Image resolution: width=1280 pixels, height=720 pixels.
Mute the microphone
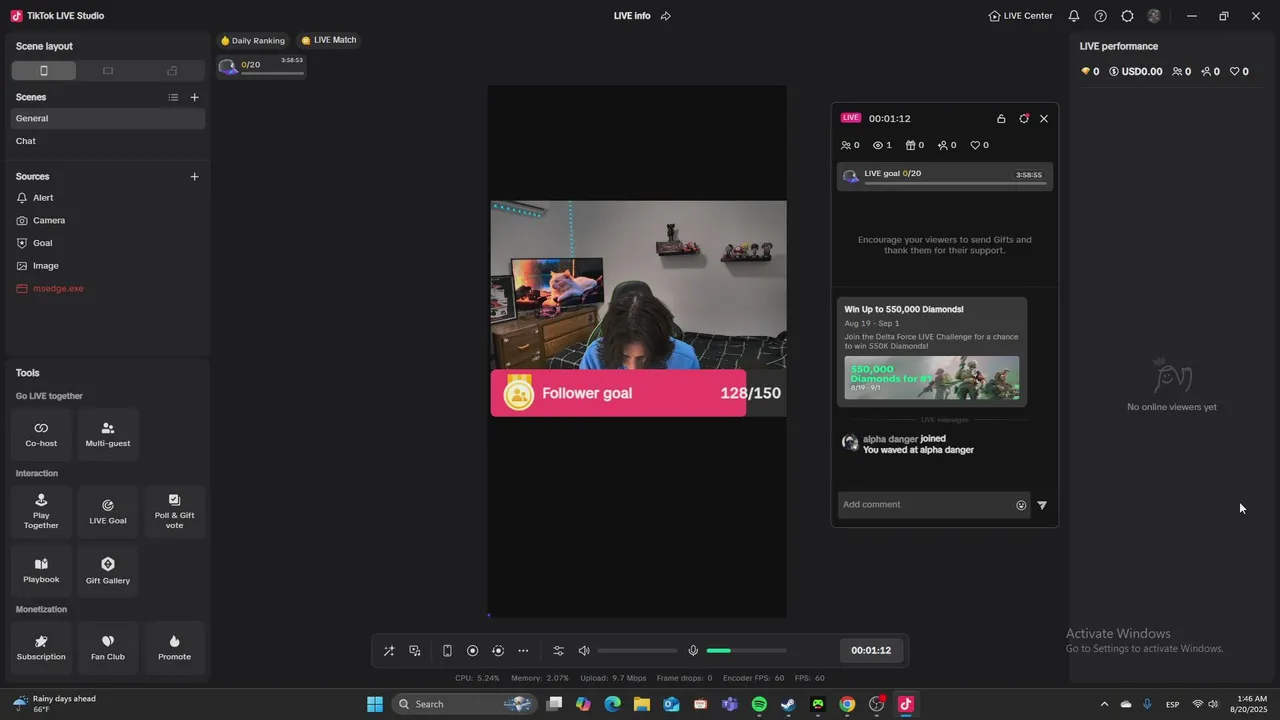pyautogui.click(x=693, y=651)
